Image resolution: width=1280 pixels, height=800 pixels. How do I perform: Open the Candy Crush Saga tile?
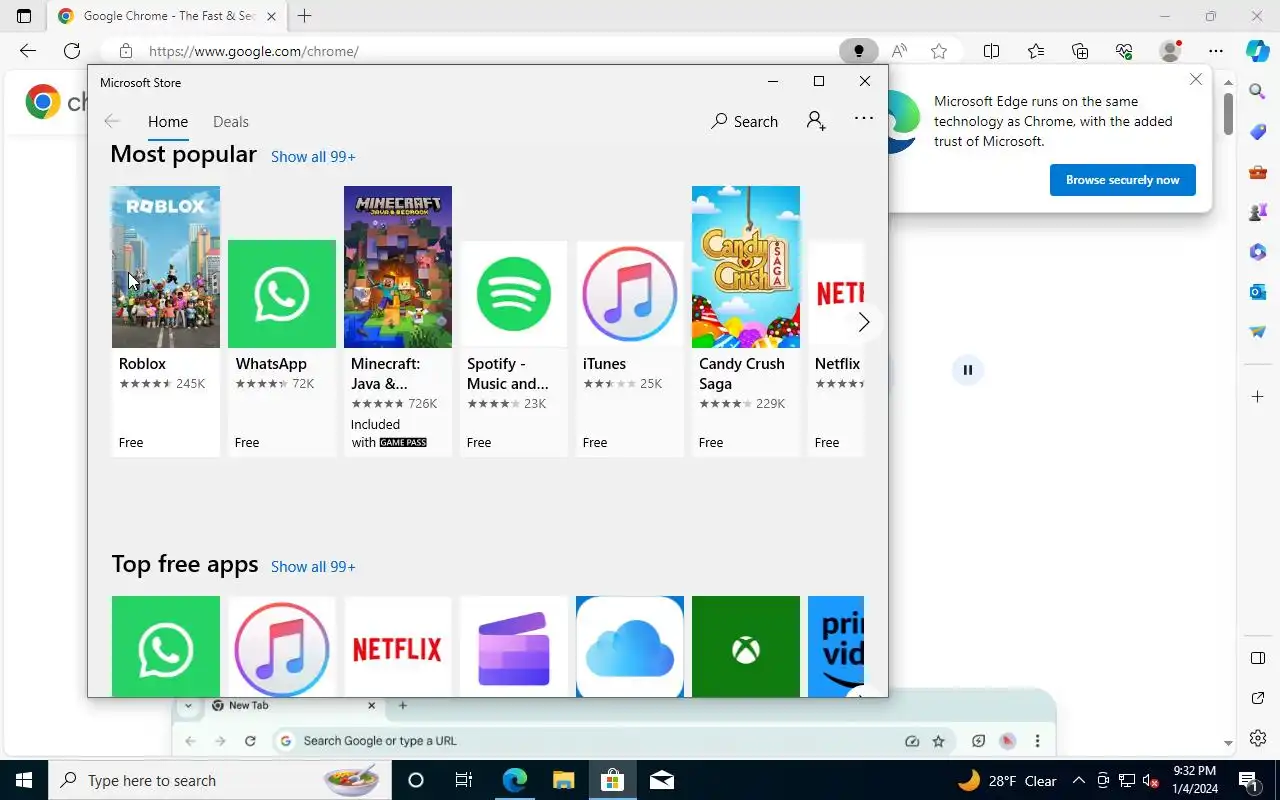[746, 321]
